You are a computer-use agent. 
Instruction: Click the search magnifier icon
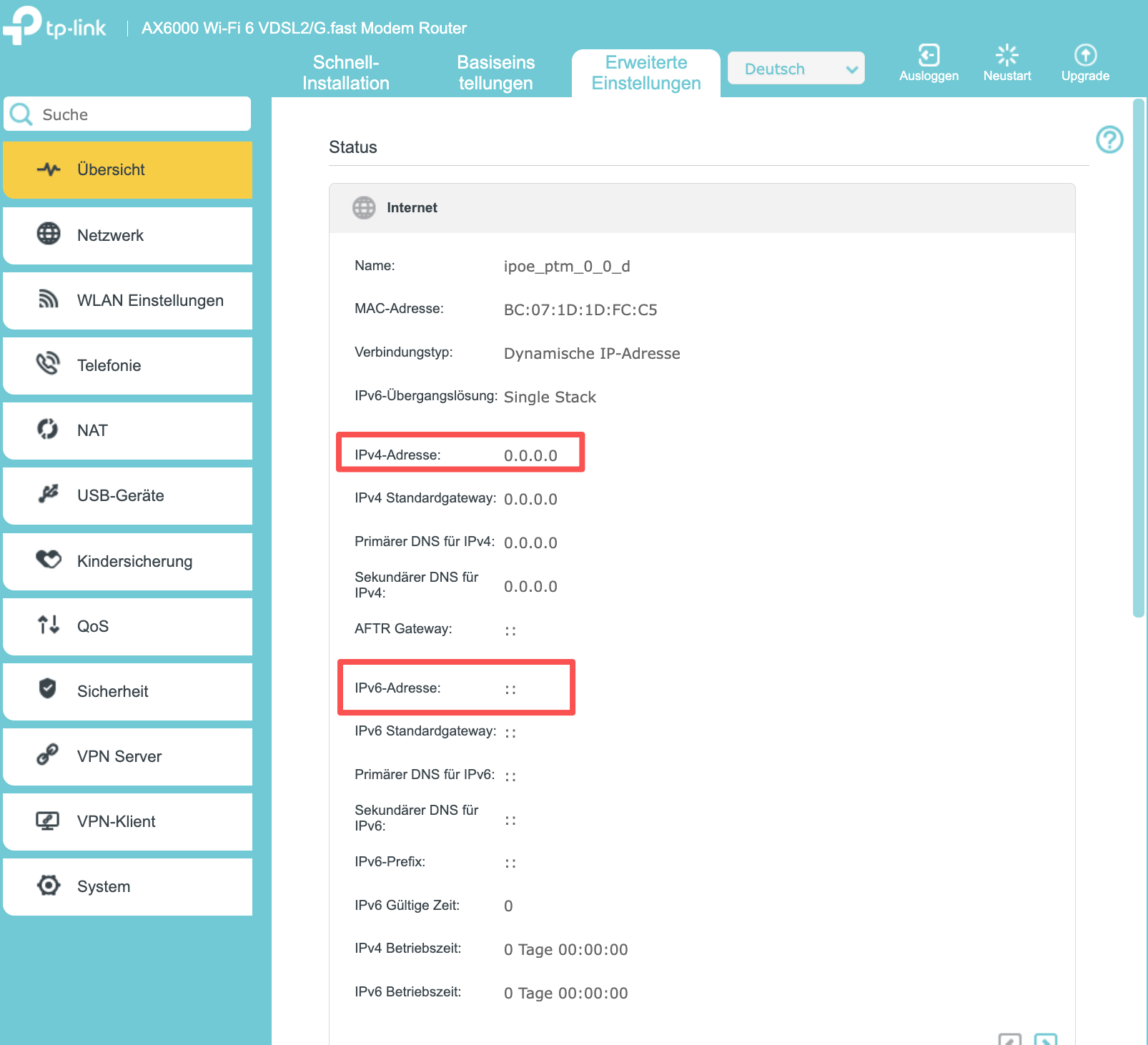21,114
